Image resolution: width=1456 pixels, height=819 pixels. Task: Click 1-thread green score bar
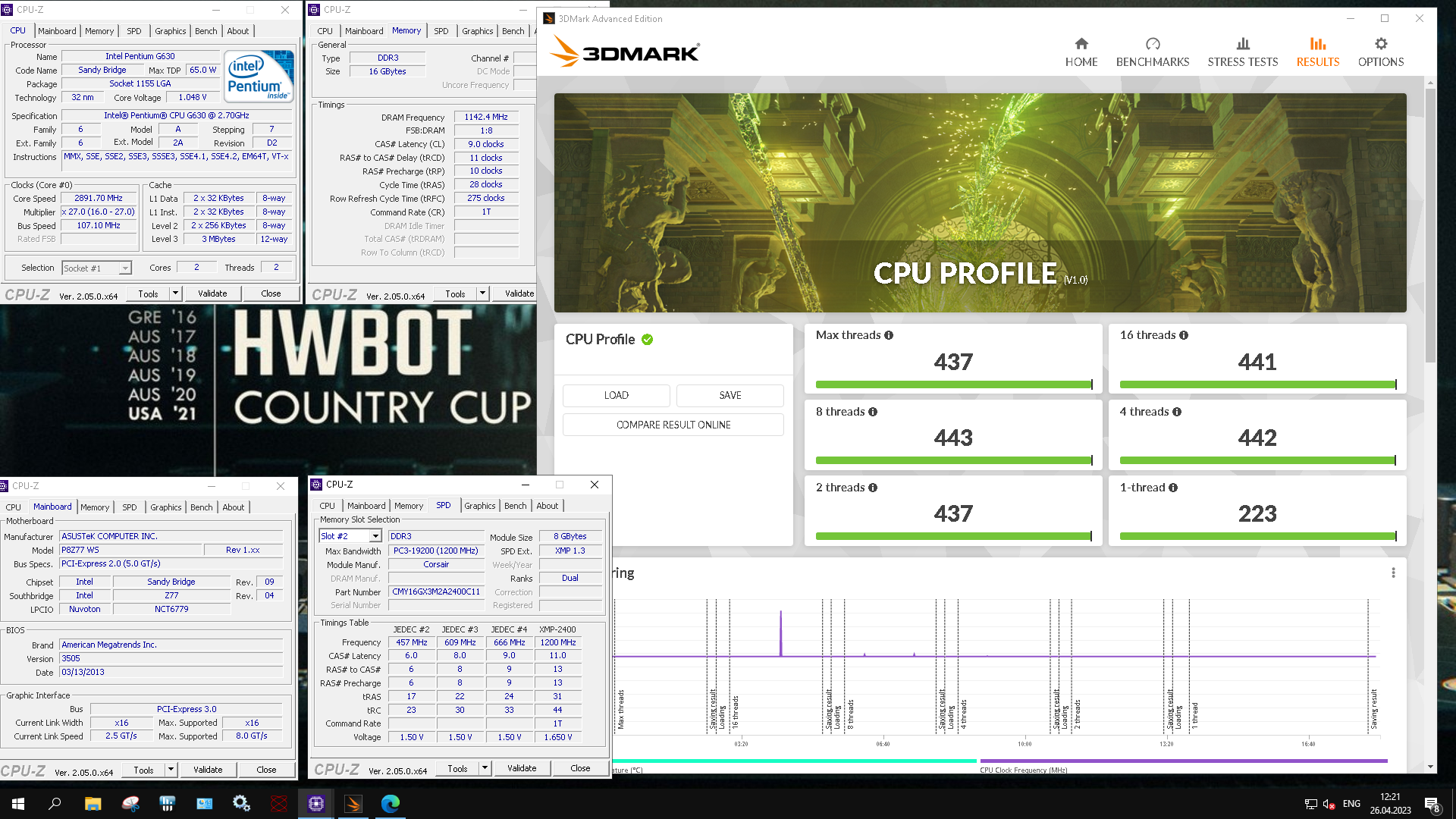pos(1258,536)
